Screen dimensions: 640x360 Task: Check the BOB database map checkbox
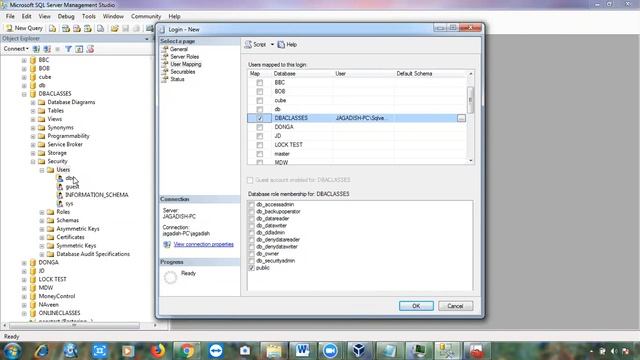(260, 92)
